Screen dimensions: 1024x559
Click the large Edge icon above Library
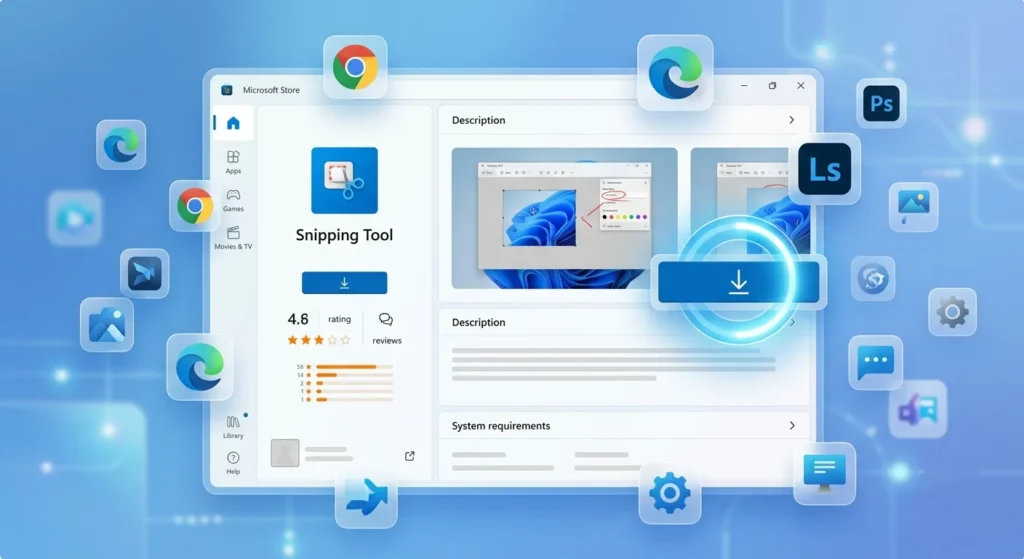click(x=200, y=367)
